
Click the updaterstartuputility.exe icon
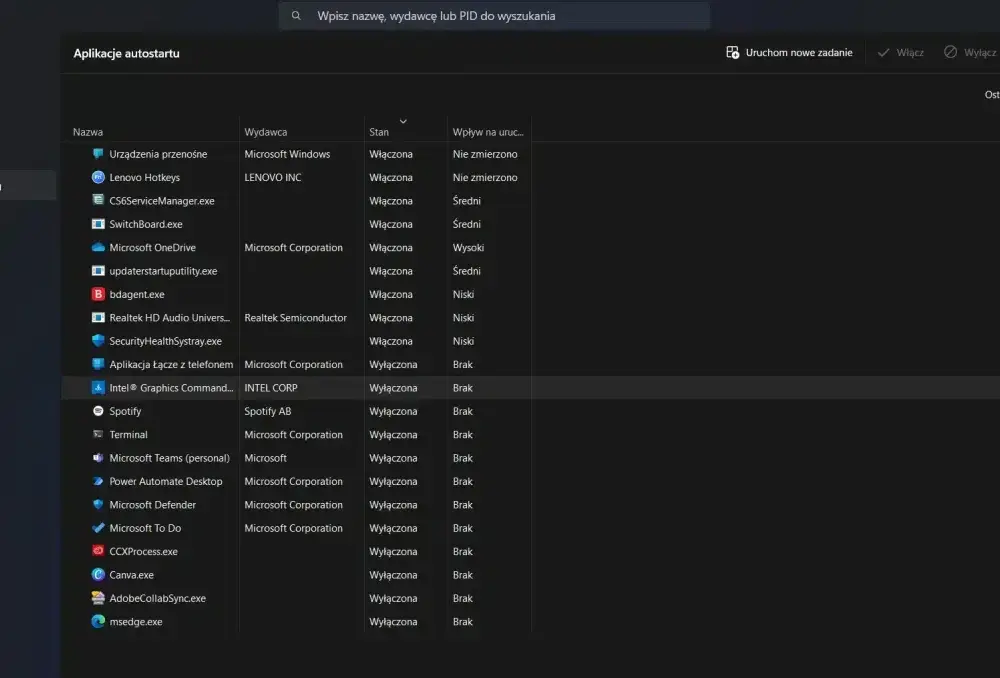tap(98, 270)
